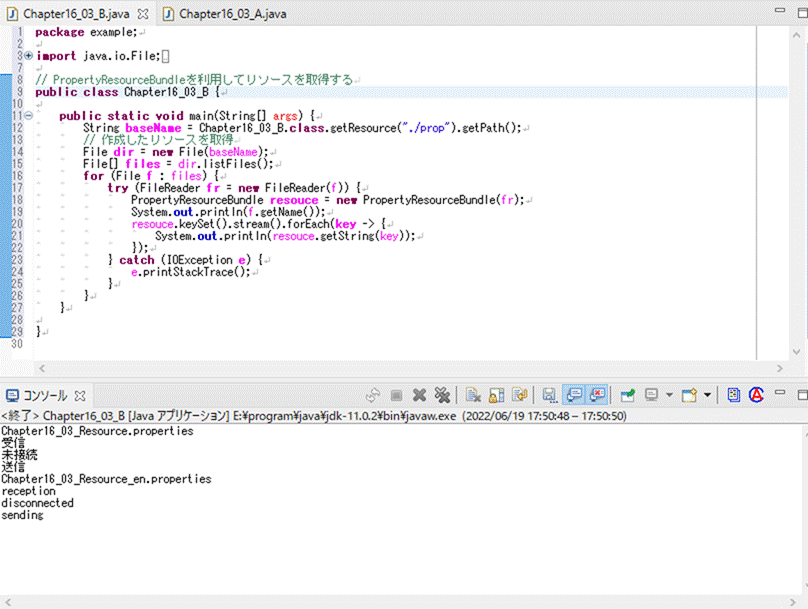This screenshot has width=808, height=609.
Task: Click console line 'Chapter16_03_Resource_en.properties'
Action: click(x=106, y=479)
